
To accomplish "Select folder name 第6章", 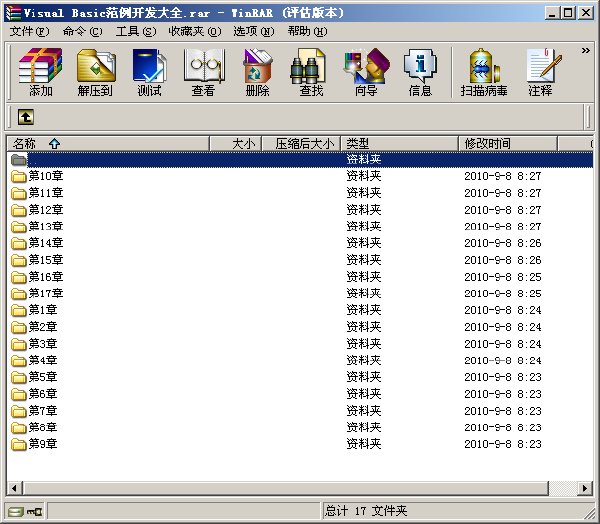I will click(43, 394).
